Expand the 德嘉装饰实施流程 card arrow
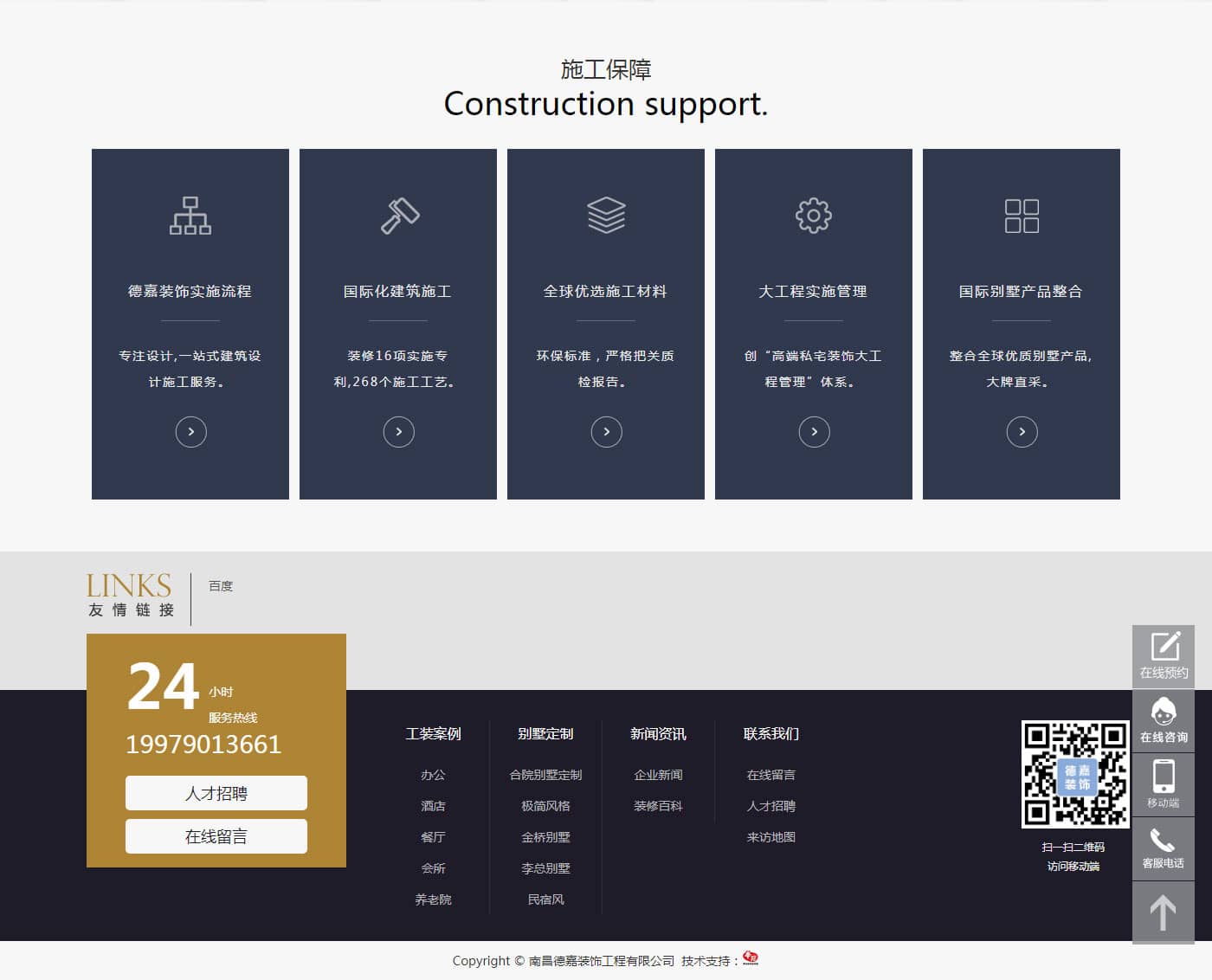The image size is (1212, 980). click(191, 432)
